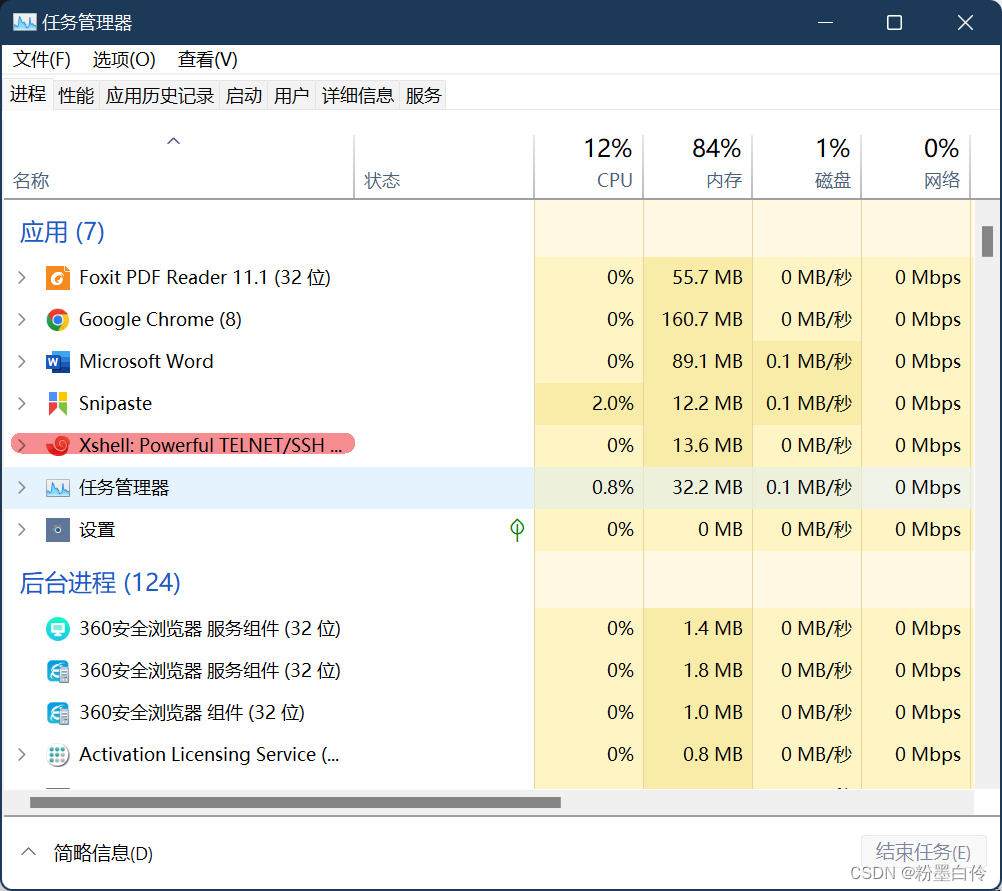Select Google Chrome (8) row name
Viewport: 1002px width, 891px height.
pos(160,320)
